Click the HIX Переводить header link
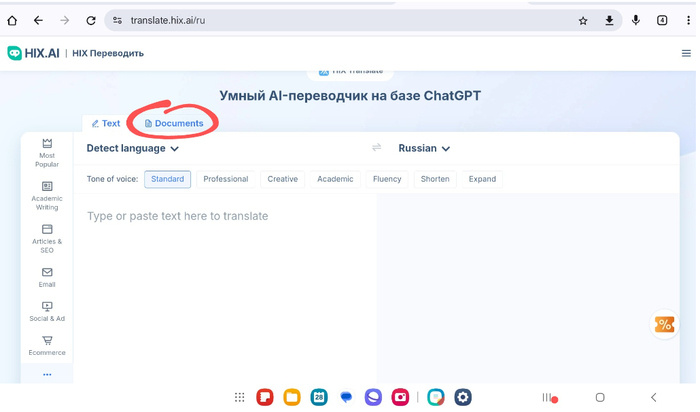This screenshot has height=412, width=700. (108, 53)
